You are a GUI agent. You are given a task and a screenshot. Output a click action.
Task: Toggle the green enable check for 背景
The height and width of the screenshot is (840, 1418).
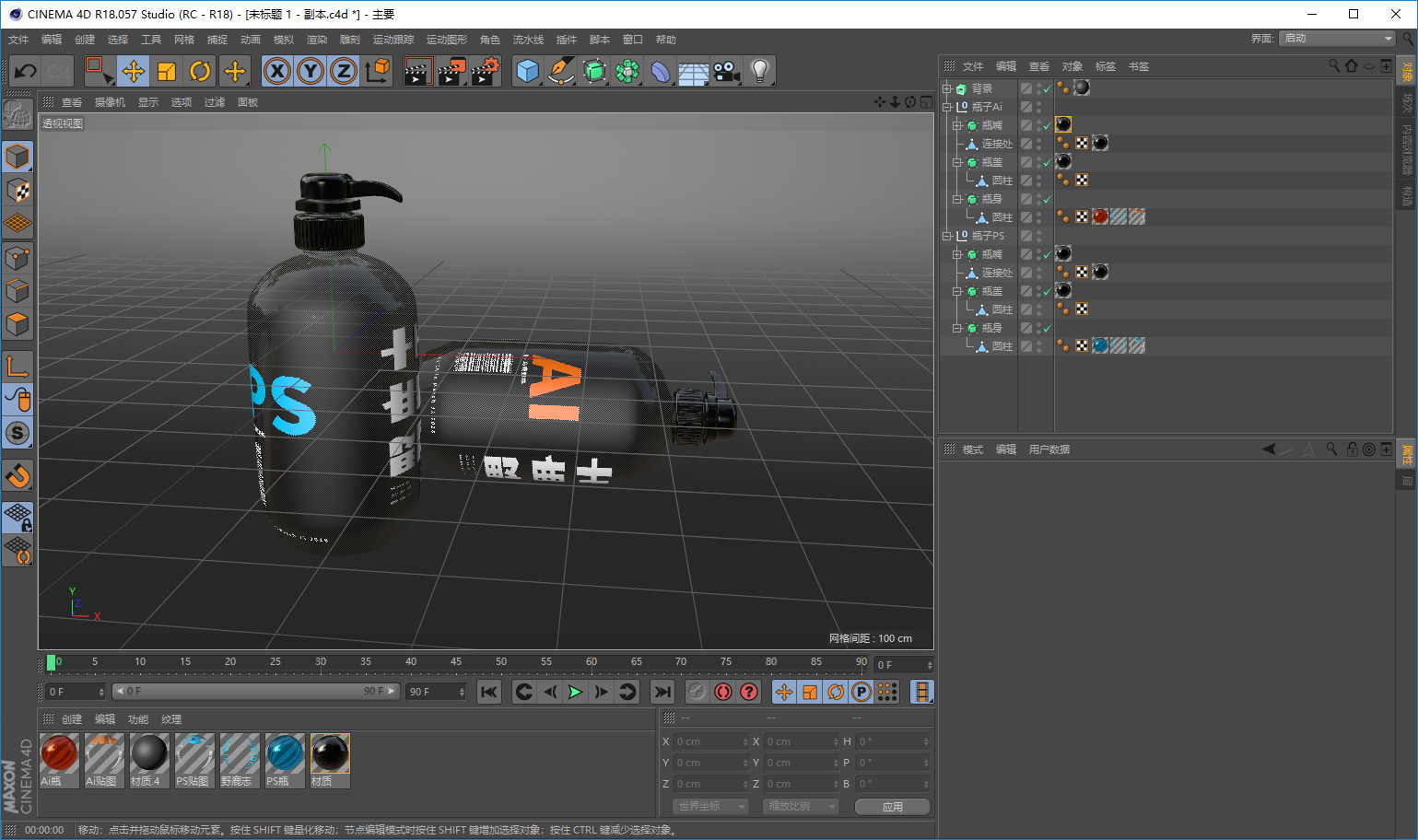click(x=1048, y=88)
